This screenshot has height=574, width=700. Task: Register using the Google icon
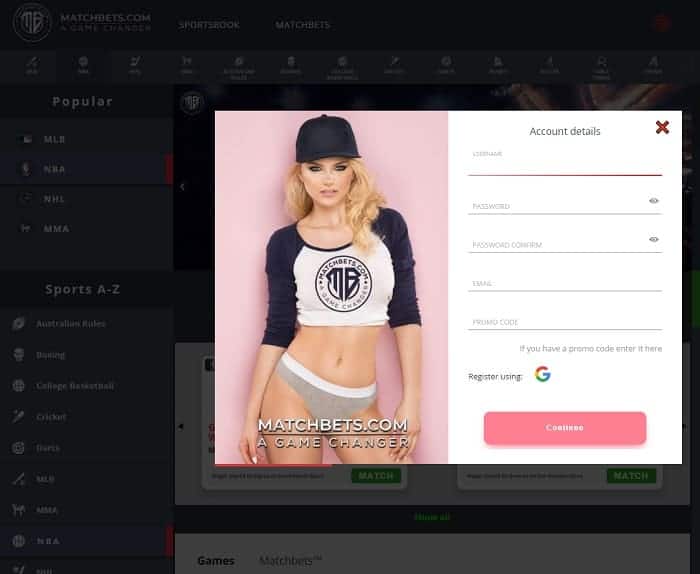tap(542, 374)
